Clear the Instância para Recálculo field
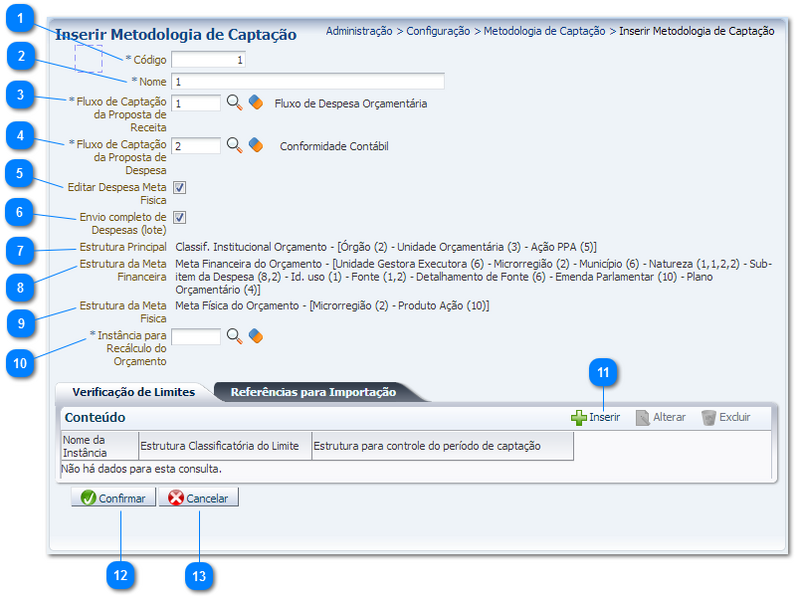This screenshot has width=800, height=599. click(254, 336)
